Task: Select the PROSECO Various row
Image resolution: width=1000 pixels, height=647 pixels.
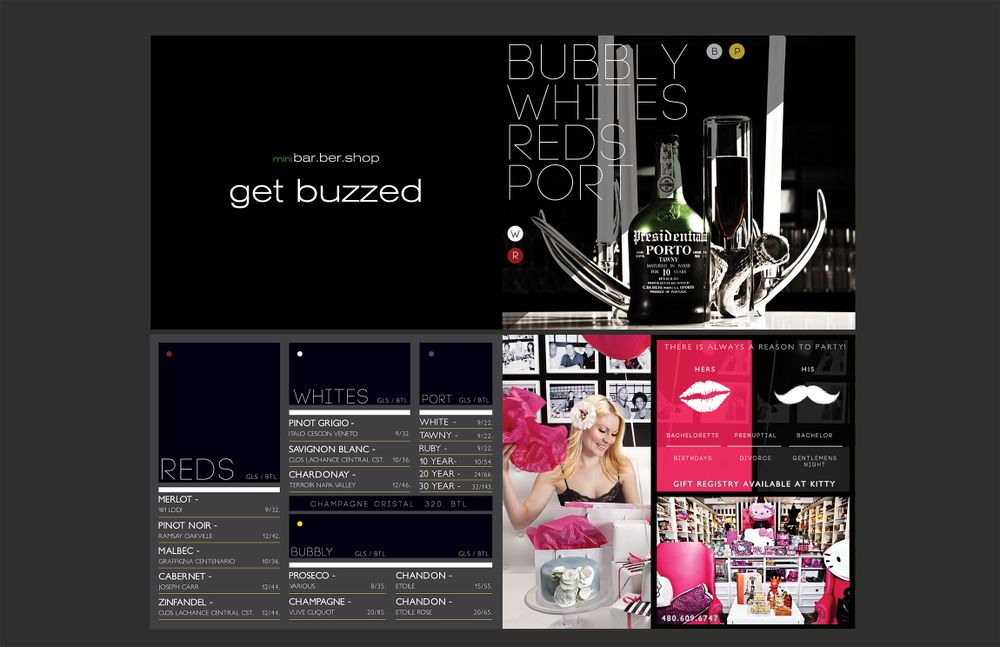Action: pyautogui.click(x=337, y=581)
